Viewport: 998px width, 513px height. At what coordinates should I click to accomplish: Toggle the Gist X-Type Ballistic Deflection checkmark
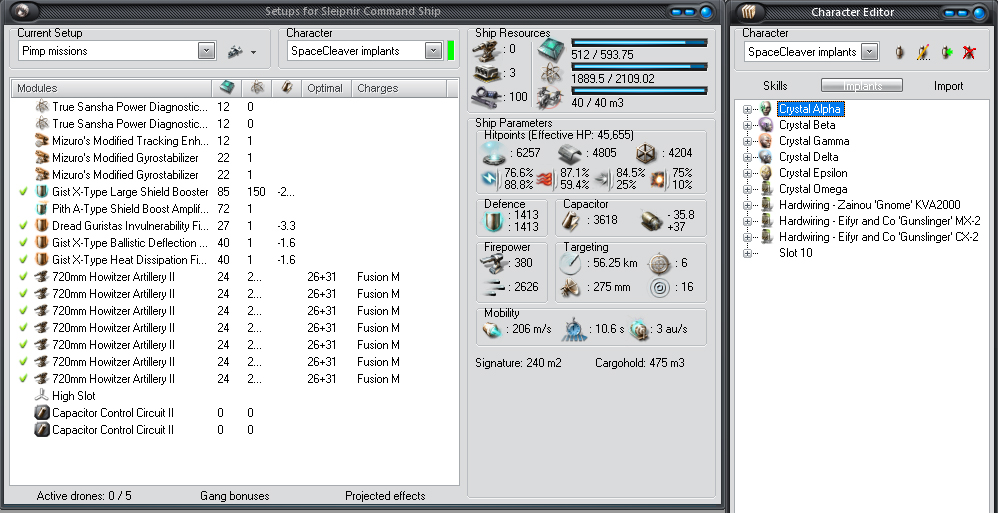tap(24, 242)
